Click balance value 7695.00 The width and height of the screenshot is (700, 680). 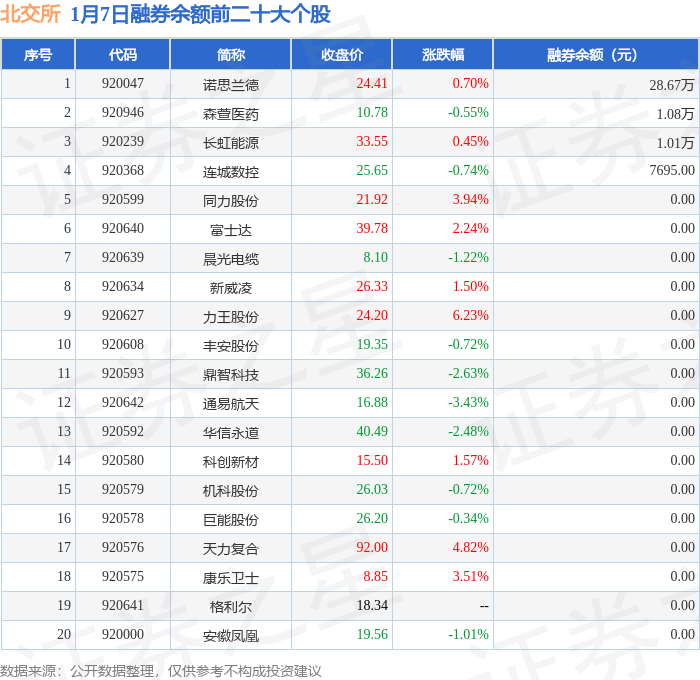[672, 171]
